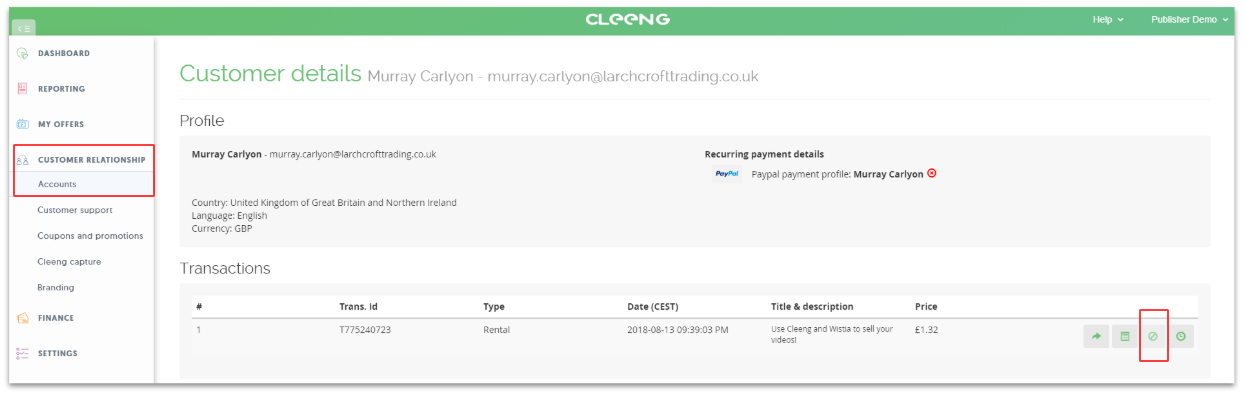Click the Cleeng logo in header
The image size is (1246, 396).
[628, 19]
